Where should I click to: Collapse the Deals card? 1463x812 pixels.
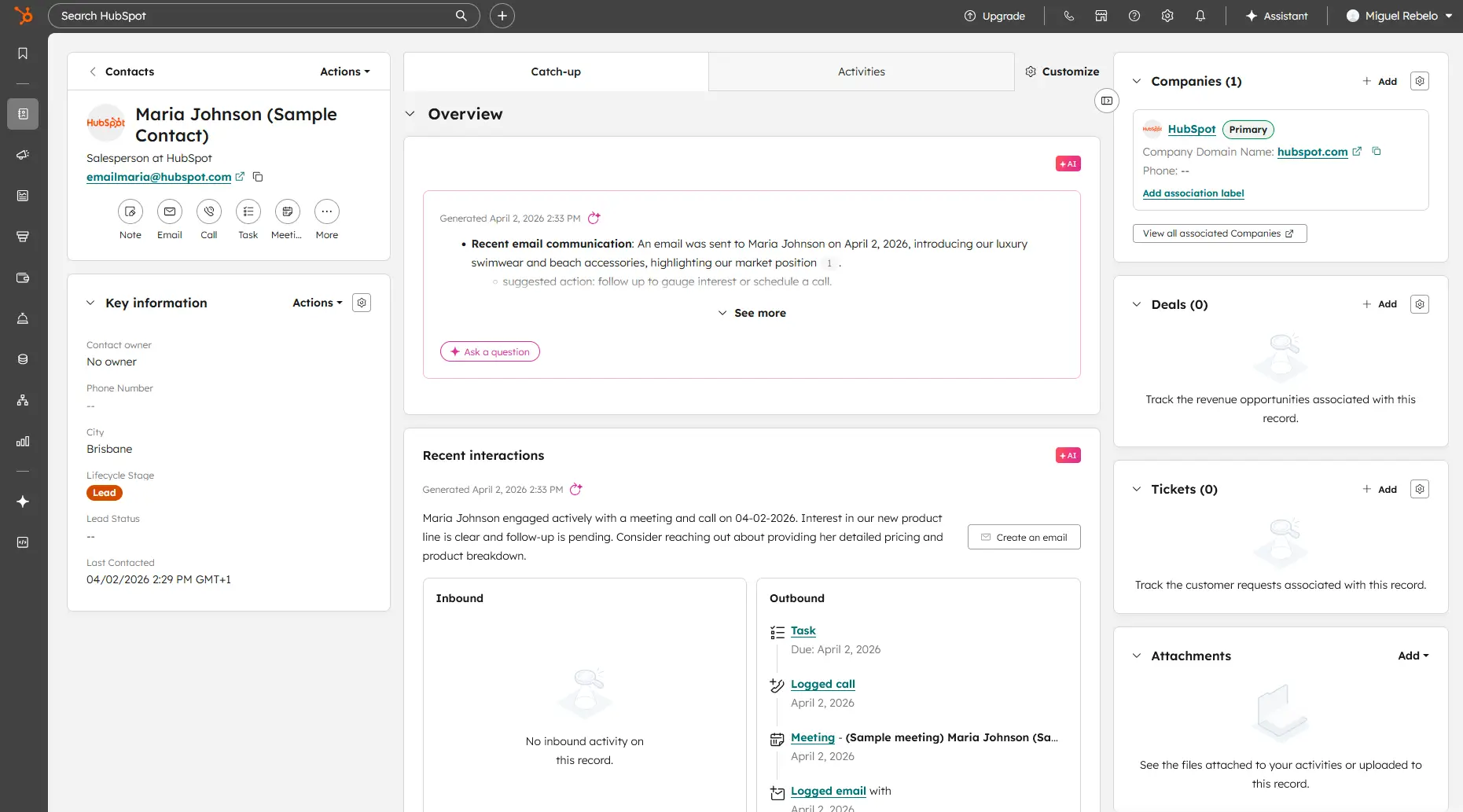1137,304
